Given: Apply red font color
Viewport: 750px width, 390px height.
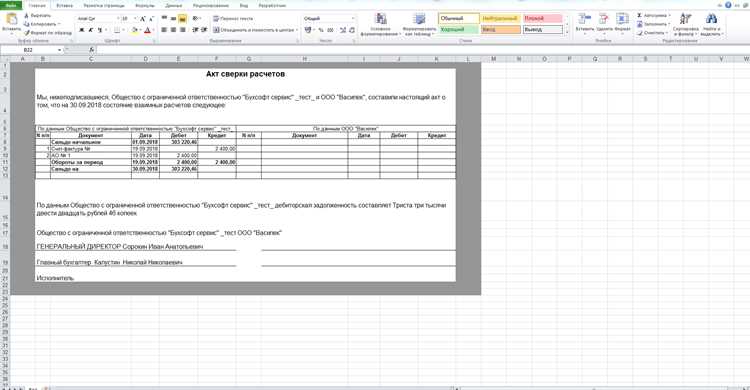Looking at the screenshot, I should (x=147, y=30).
